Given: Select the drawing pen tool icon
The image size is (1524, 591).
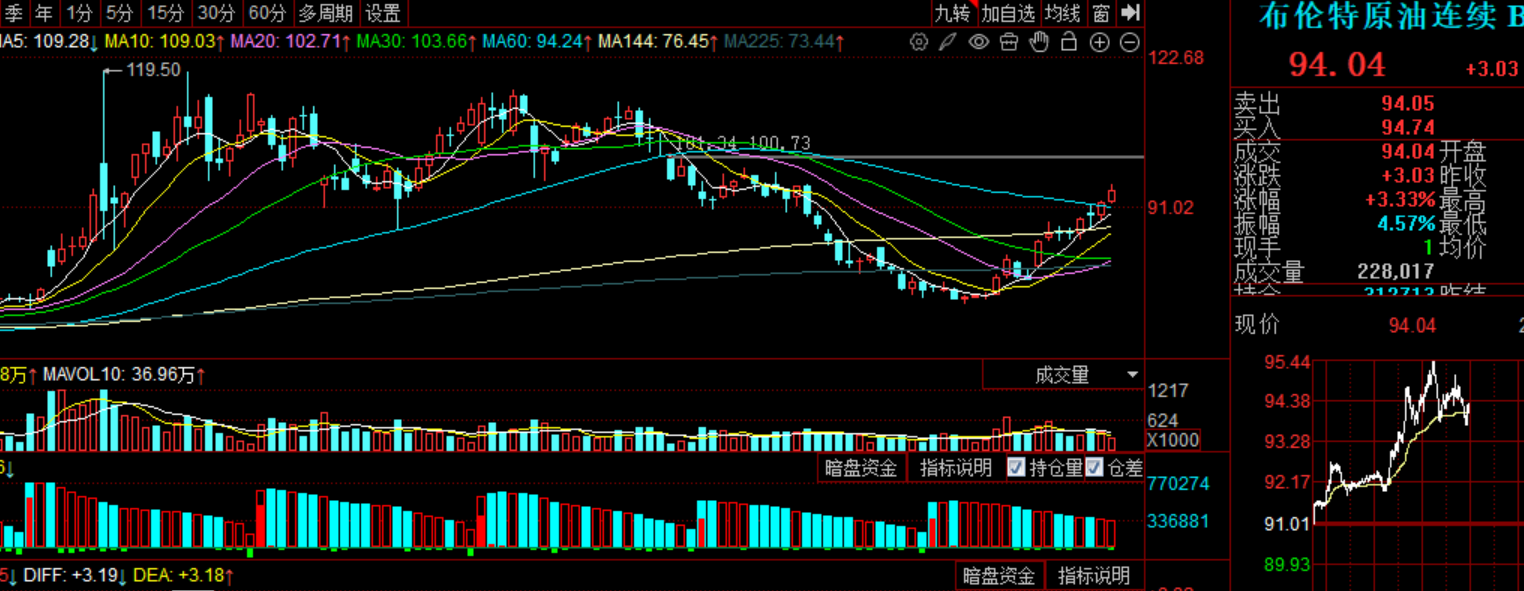Looking at the screenshot, I should click(x=948, y=42).
